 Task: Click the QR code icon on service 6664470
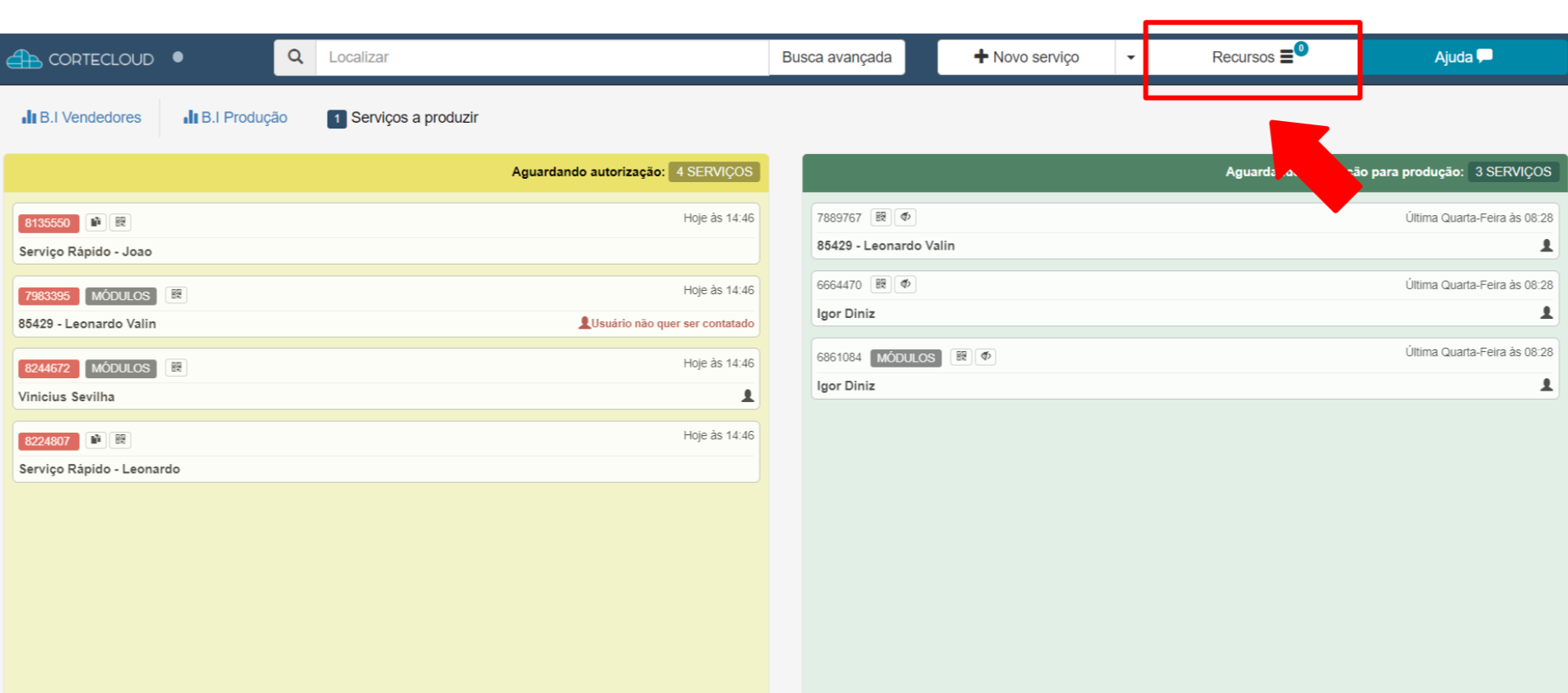(881, 284)
